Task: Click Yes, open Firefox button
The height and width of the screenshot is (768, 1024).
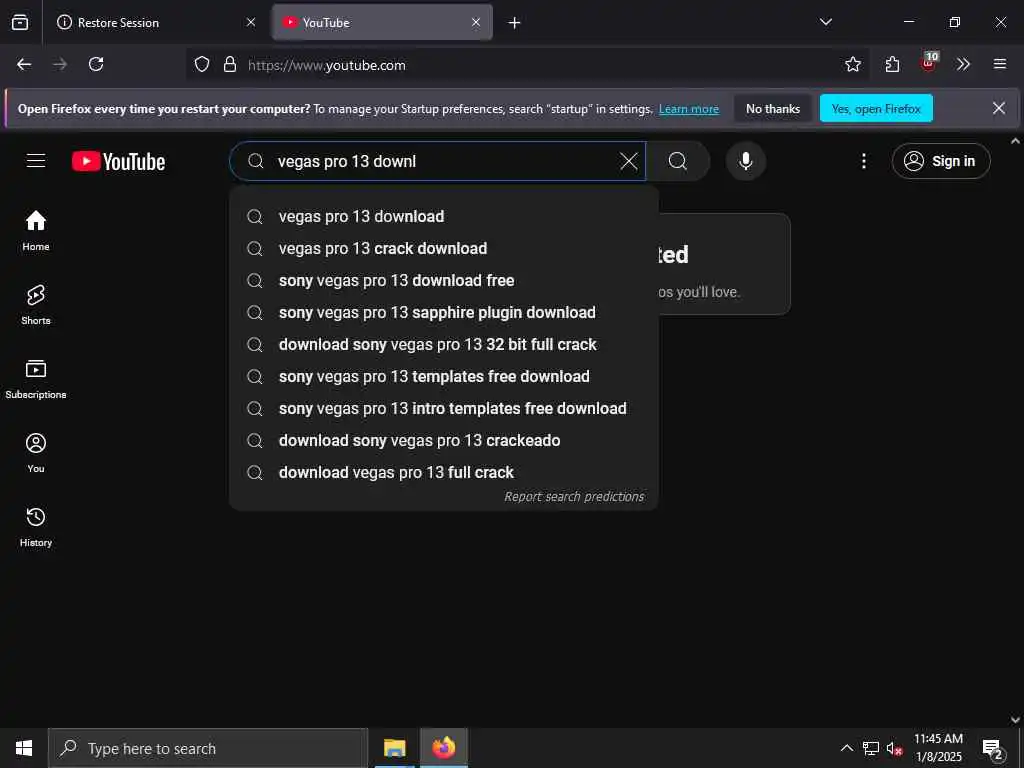Action: coord(876,108)
